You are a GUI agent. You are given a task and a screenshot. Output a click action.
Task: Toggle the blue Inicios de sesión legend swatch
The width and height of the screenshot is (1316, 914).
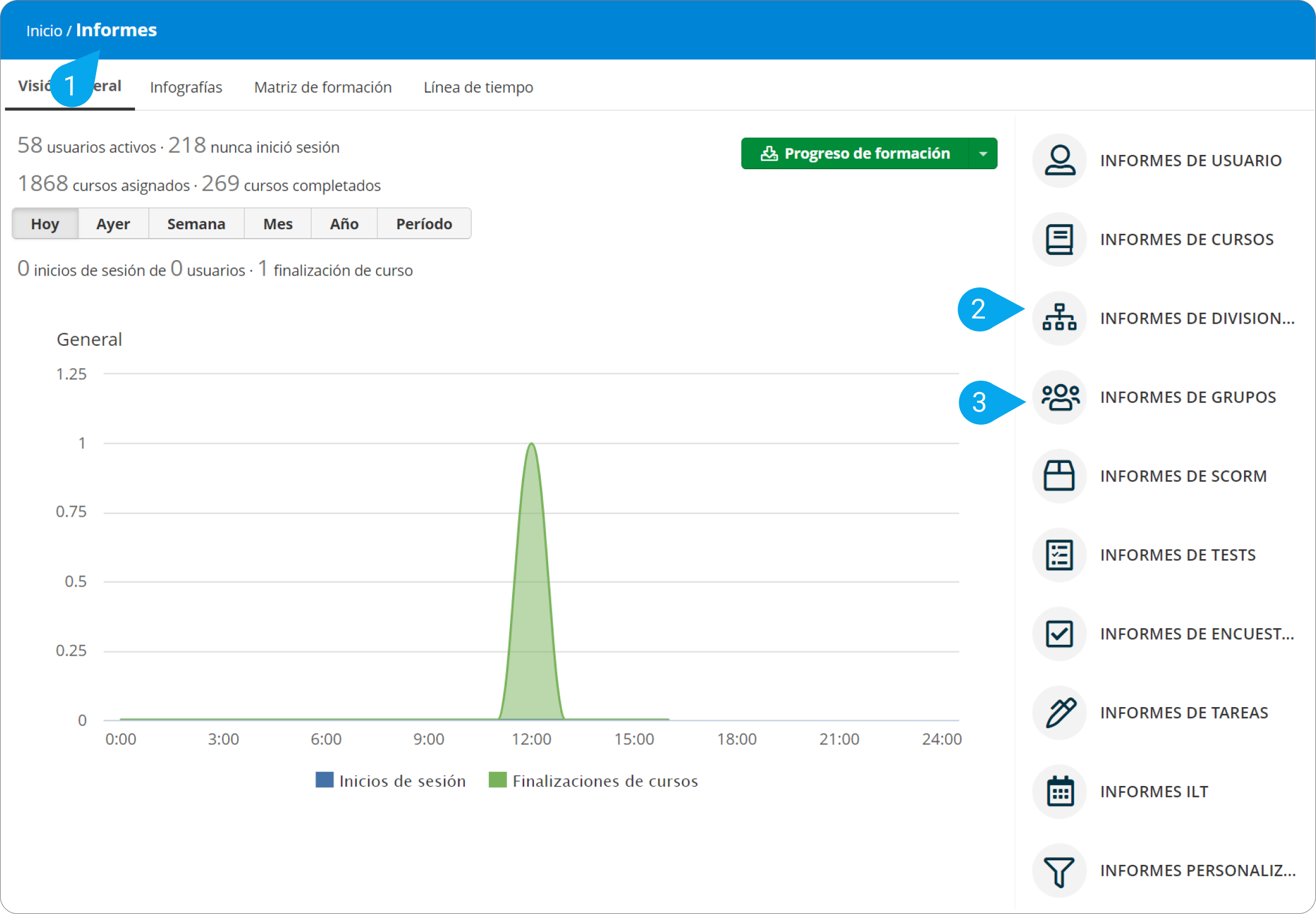(325, 780)
